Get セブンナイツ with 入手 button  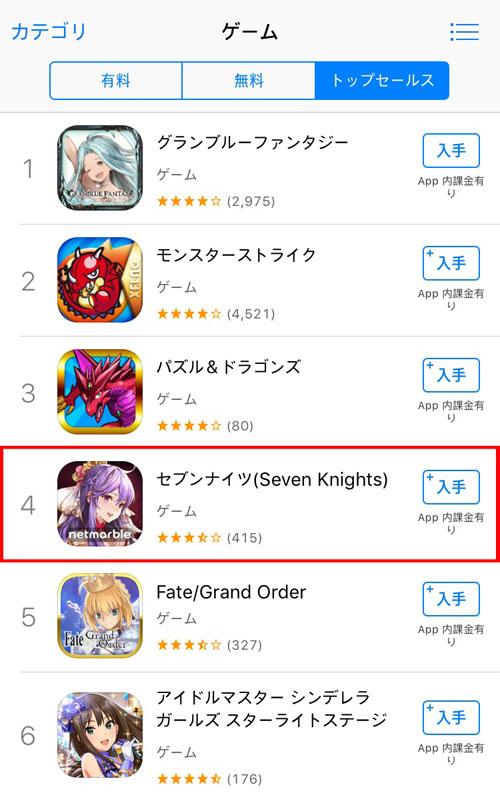point(451,487)
